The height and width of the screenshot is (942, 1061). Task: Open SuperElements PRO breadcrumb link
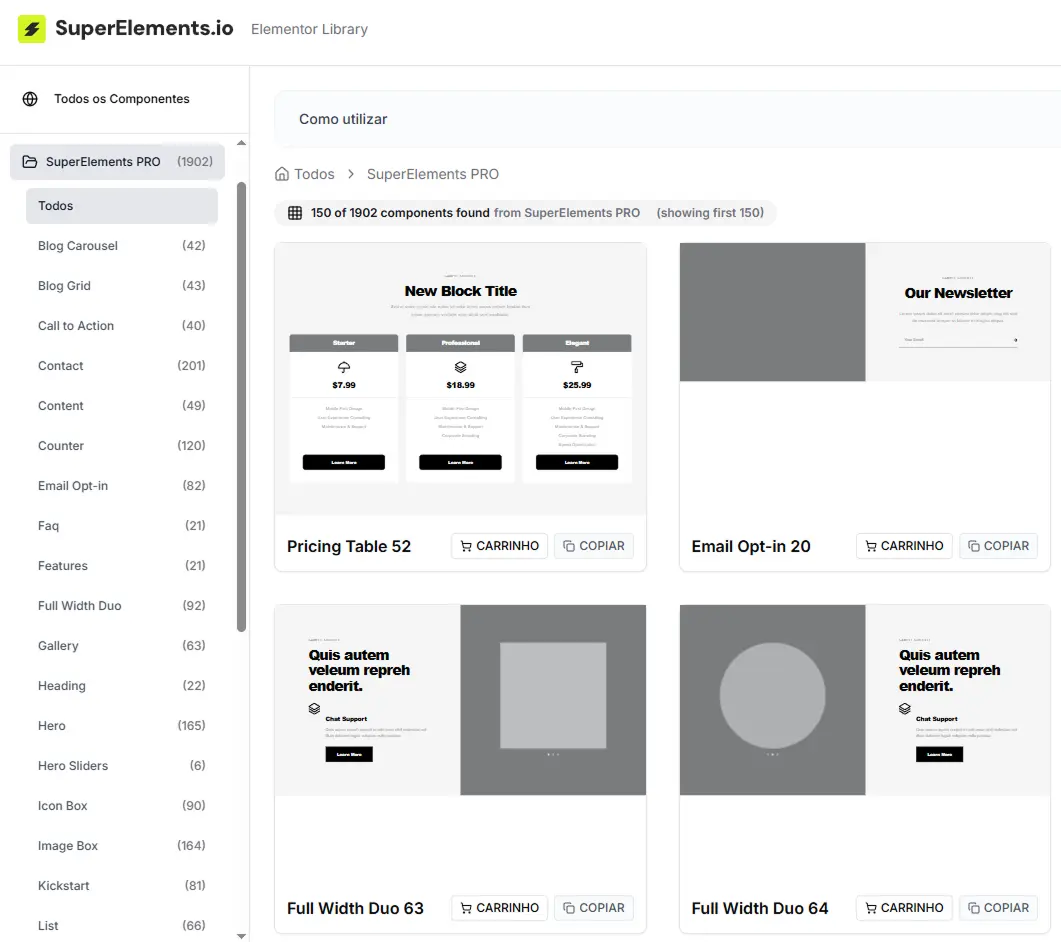click(x=432, y=174)
